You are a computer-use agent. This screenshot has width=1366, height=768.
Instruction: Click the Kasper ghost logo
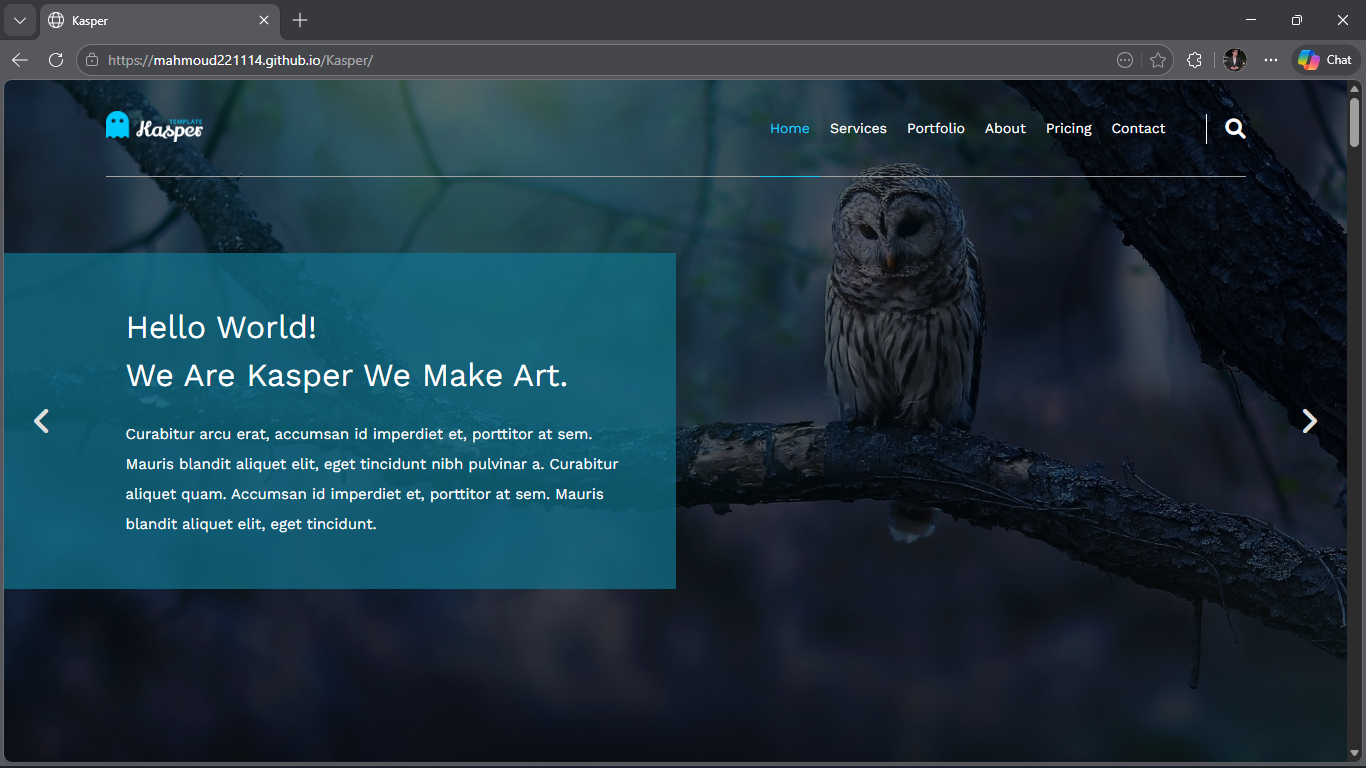[154, 126]
